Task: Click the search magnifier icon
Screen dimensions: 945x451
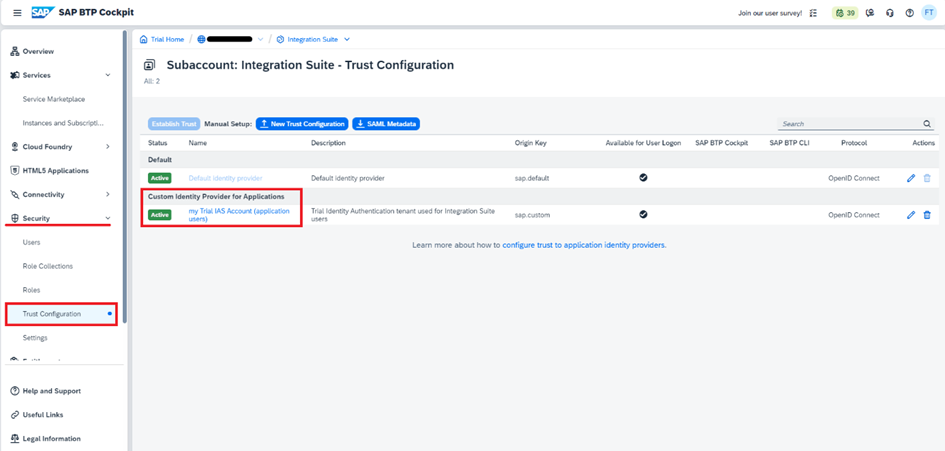Action: 927,124
